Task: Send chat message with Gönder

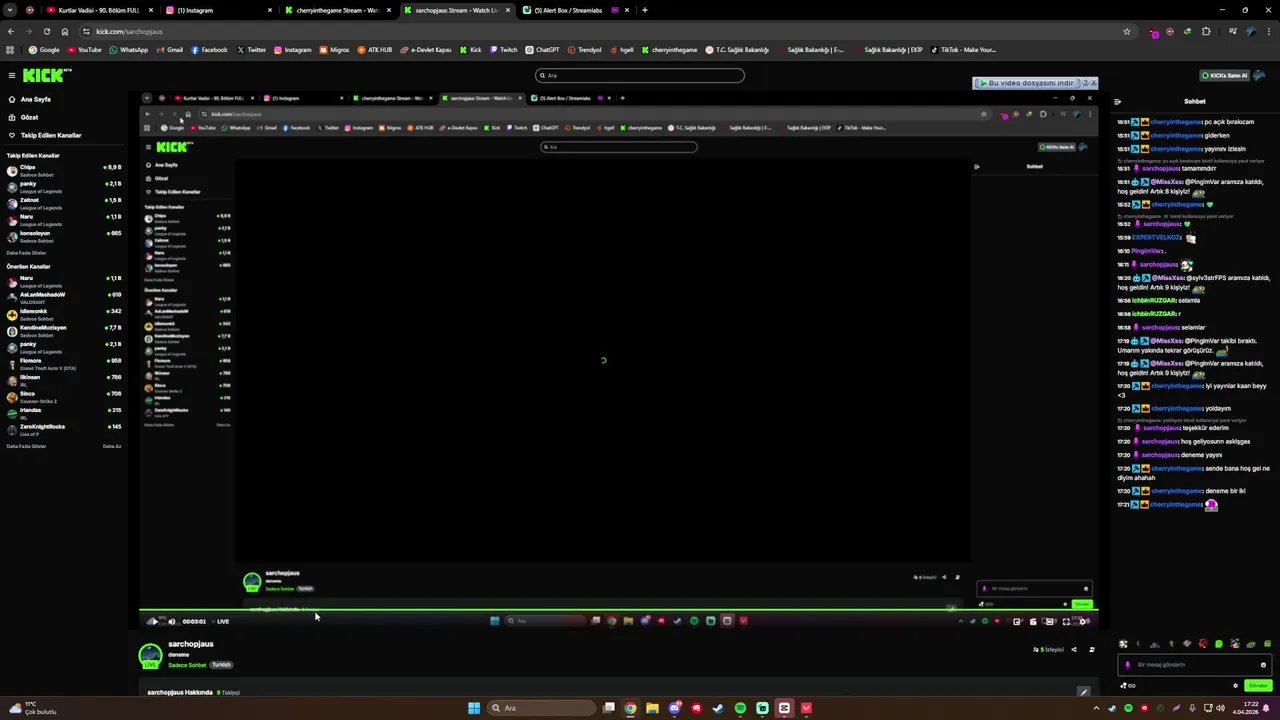Action: 1258,686
